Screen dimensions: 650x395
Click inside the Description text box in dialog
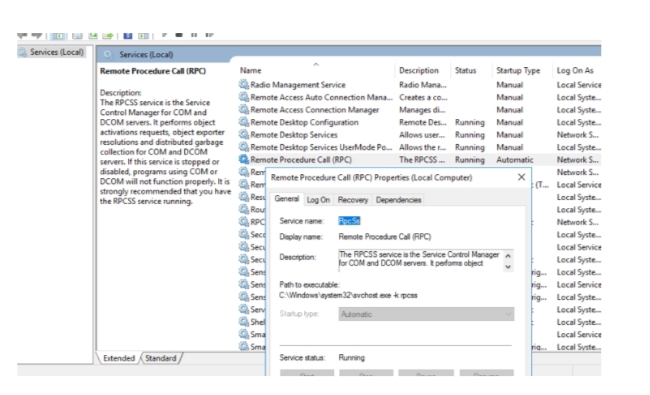420,259
